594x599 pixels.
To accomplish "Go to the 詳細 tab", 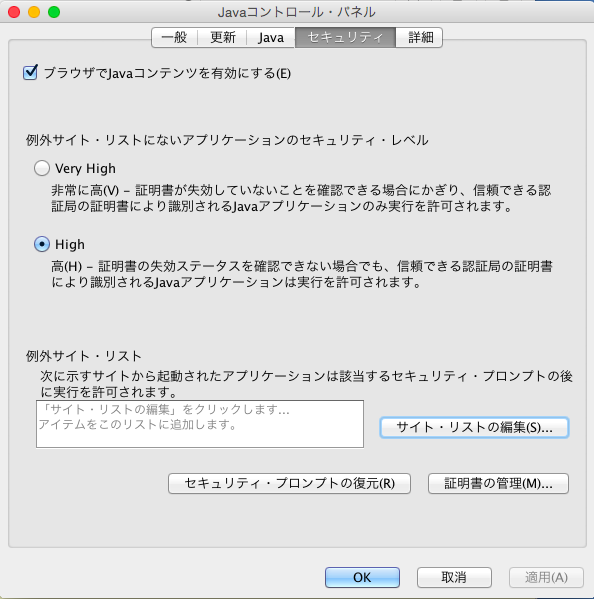I will click(419, 37).
